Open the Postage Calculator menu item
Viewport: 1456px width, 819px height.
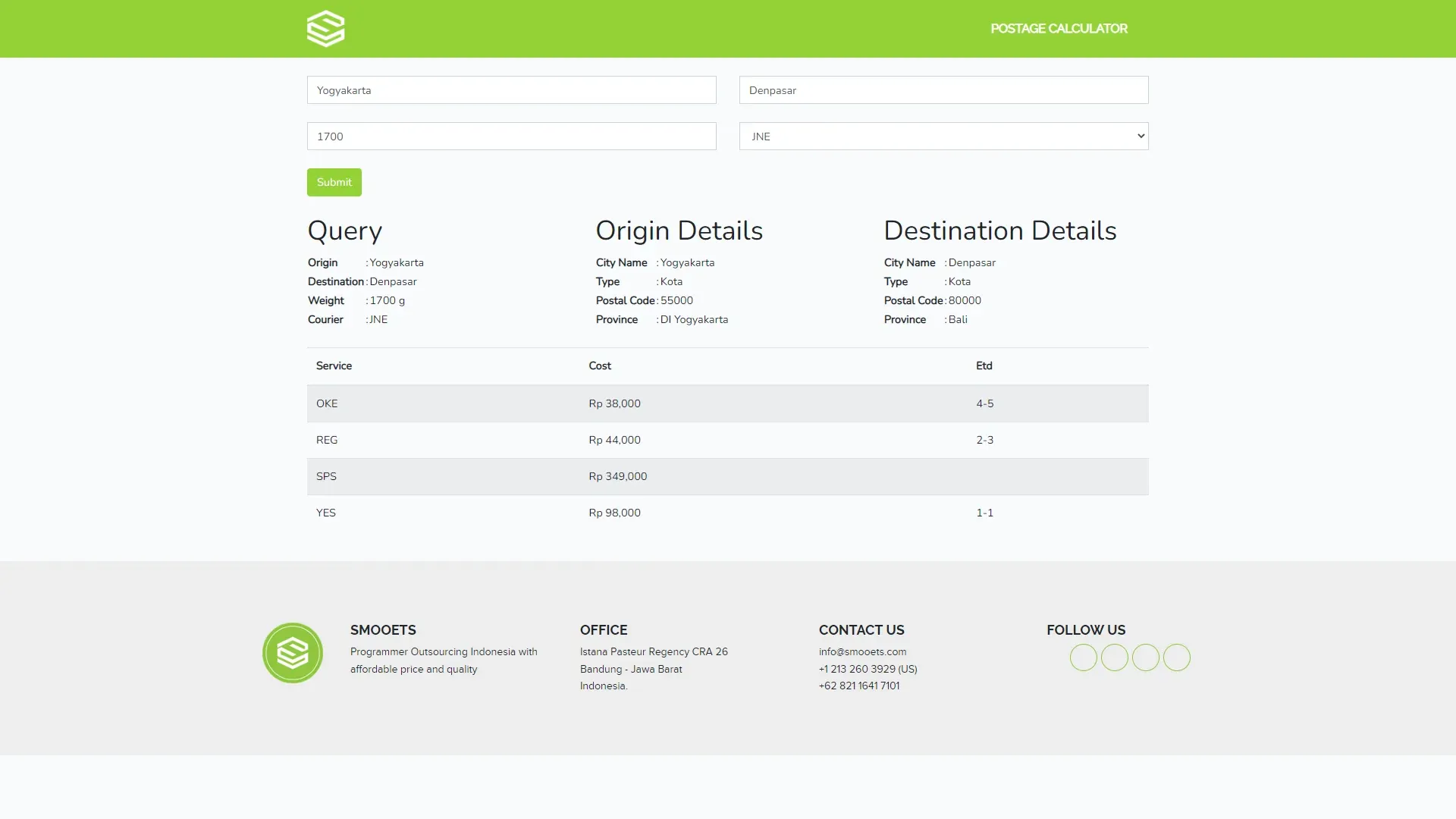[x=1059, y=29]
